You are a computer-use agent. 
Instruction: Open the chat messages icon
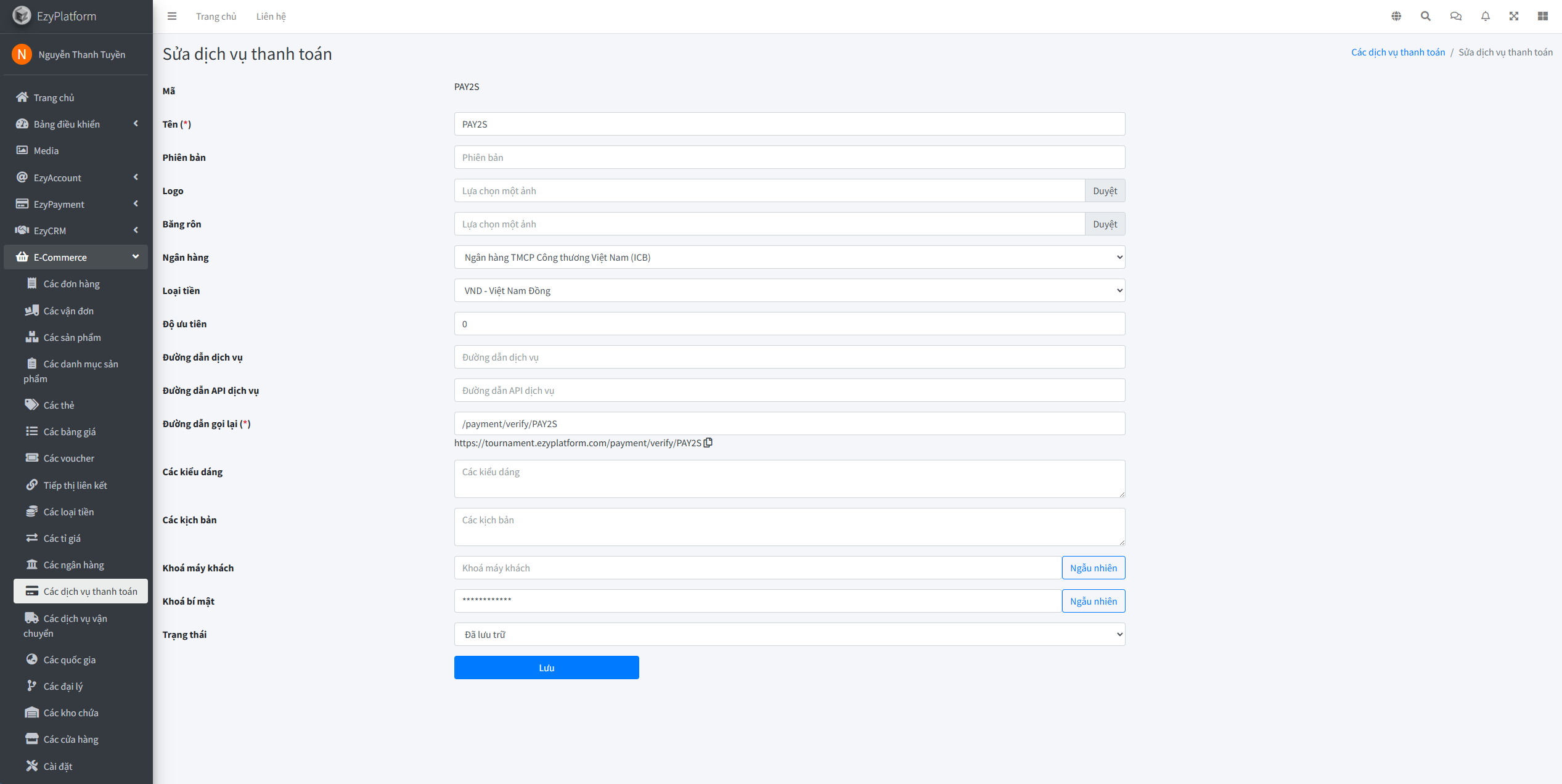pos(1455,16)
